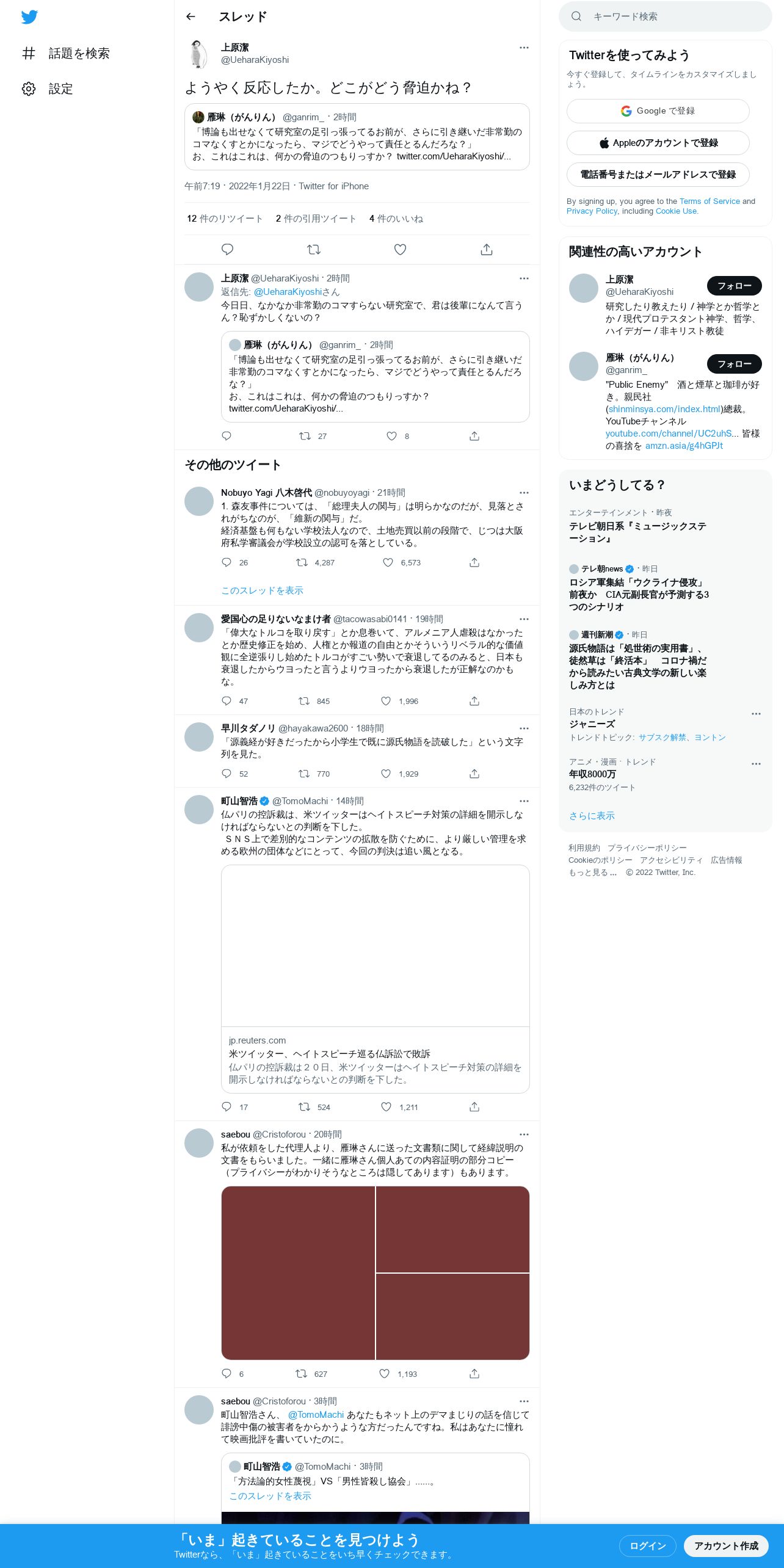
Task: Register with 電話番号またはメールアドレスで登録
Action: pos(658,175)
